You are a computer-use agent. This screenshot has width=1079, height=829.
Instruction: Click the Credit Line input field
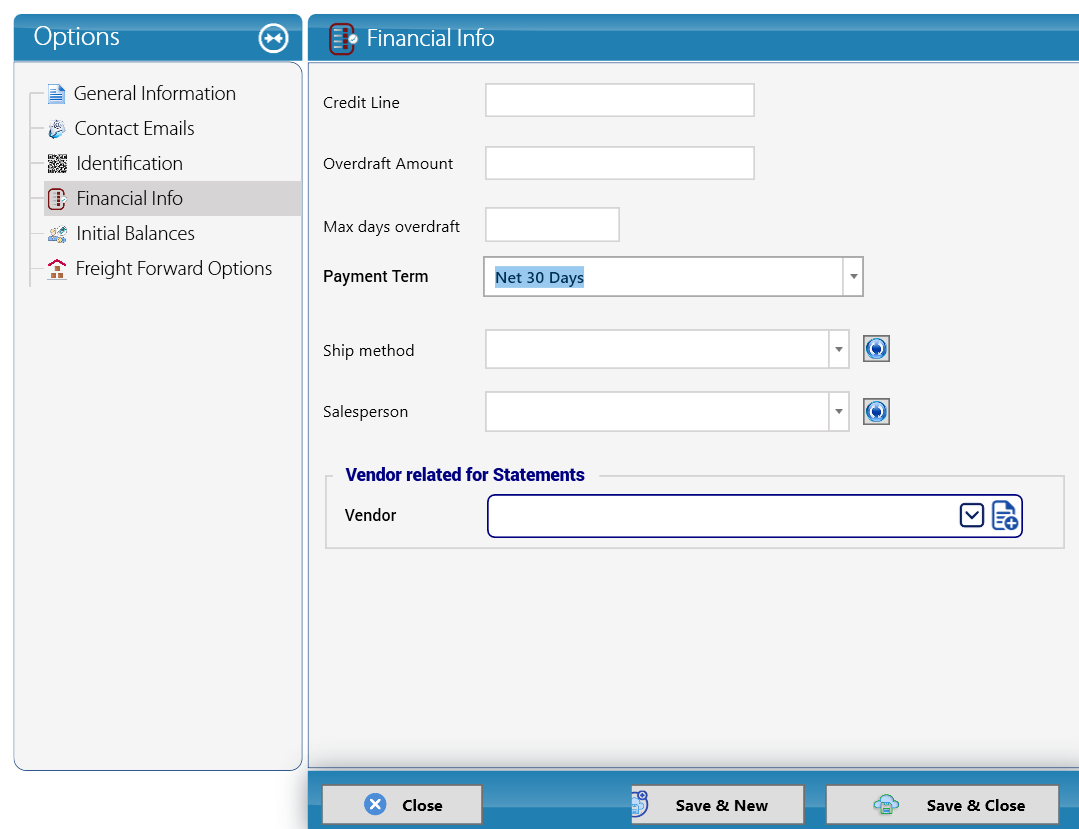point(620,100)
